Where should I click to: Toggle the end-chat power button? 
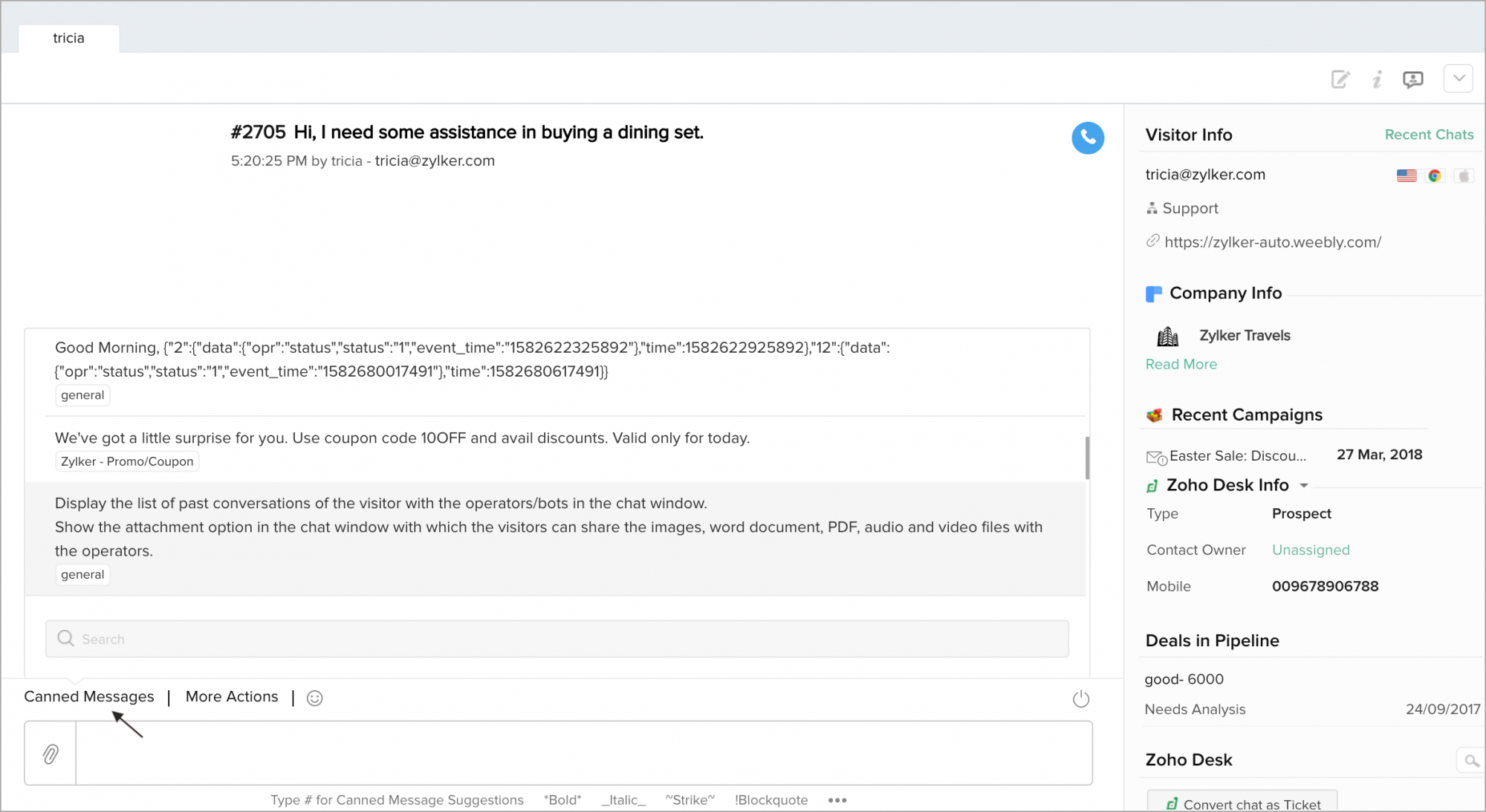point(1081,698)
